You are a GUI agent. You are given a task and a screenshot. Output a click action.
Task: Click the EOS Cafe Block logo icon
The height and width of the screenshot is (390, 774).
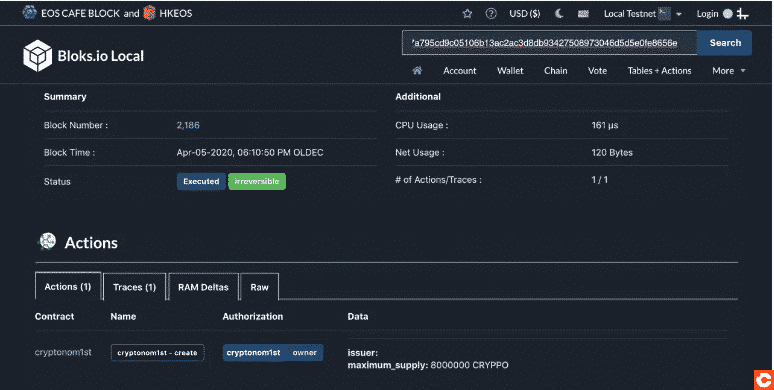click(30, 13)
